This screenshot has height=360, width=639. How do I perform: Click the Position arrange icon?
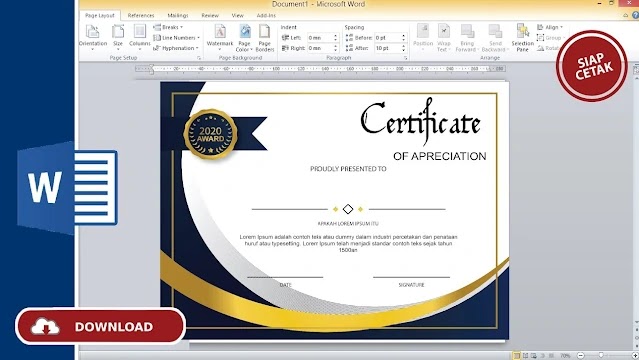click(423, 37)
